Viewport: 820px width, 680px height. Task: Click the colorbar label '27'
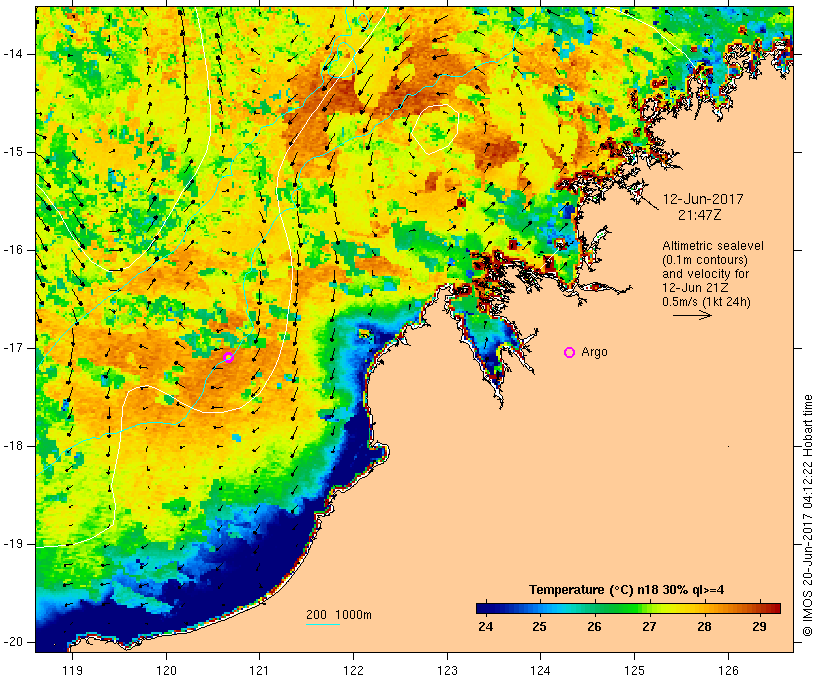(649, 626)
